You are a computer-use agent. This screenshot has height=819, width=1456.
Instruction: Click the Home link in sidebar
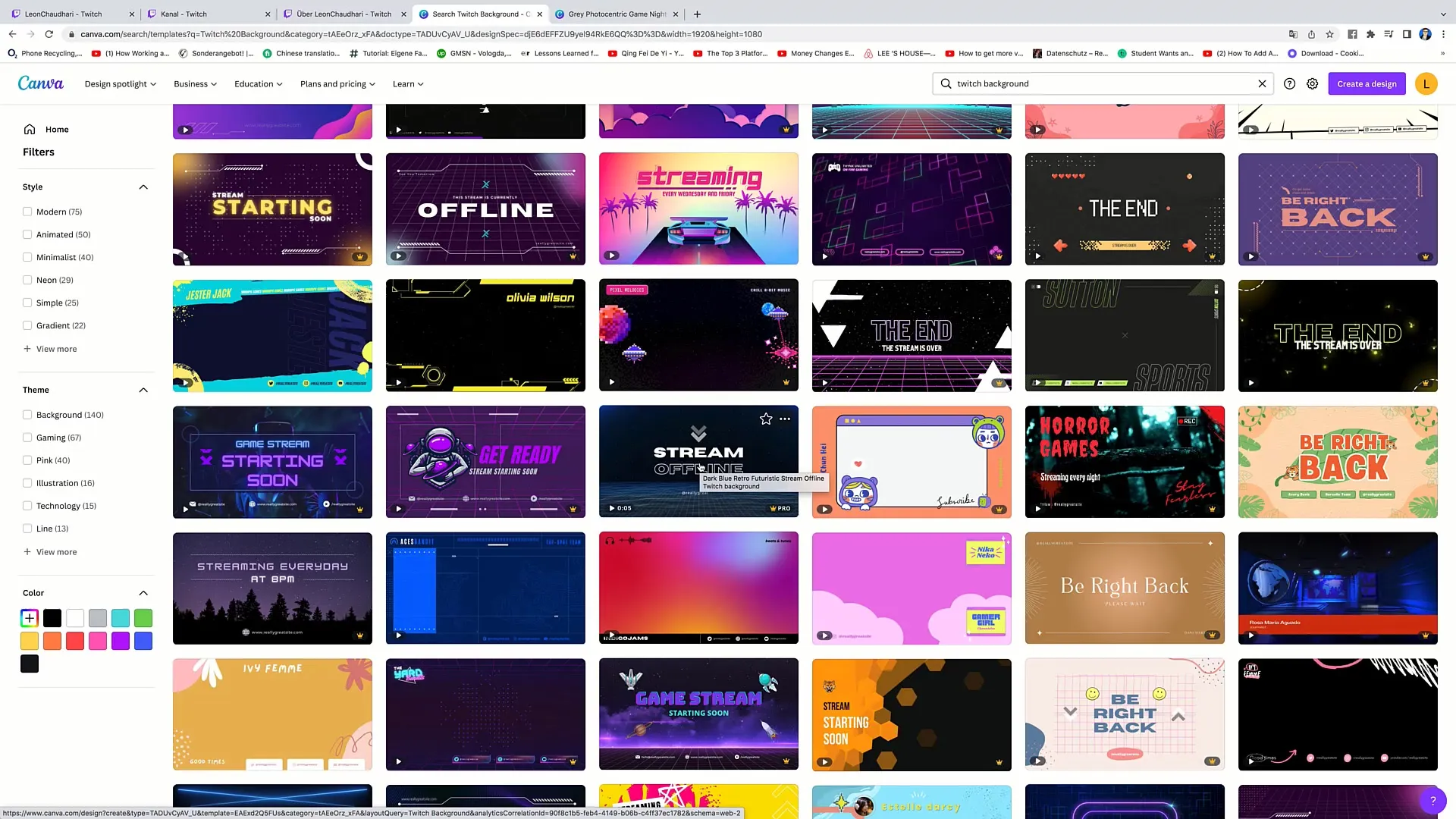pyautogui.click(x=57, y=130)
